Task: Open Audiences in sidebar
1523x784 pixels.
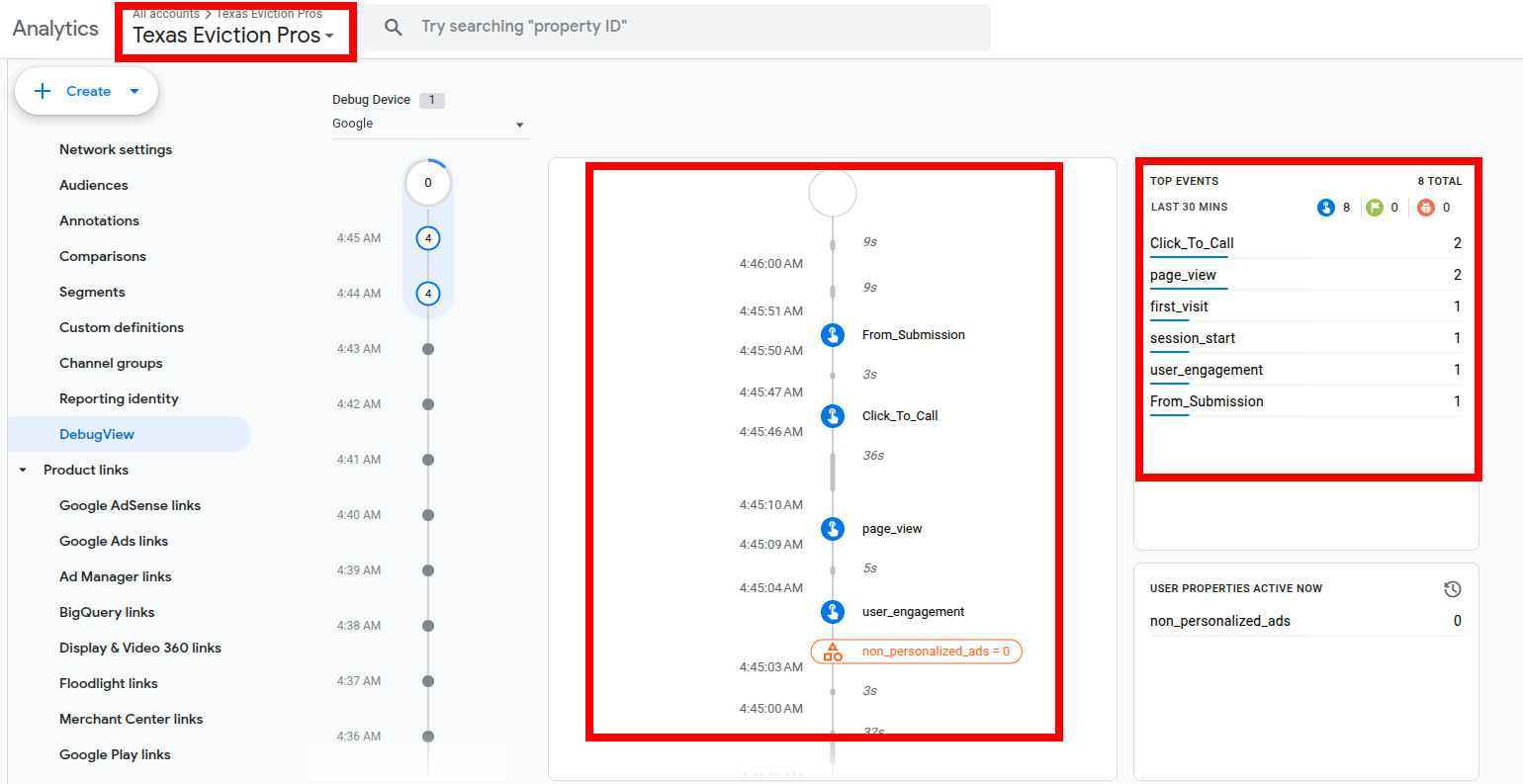Action: pos(94,186)
